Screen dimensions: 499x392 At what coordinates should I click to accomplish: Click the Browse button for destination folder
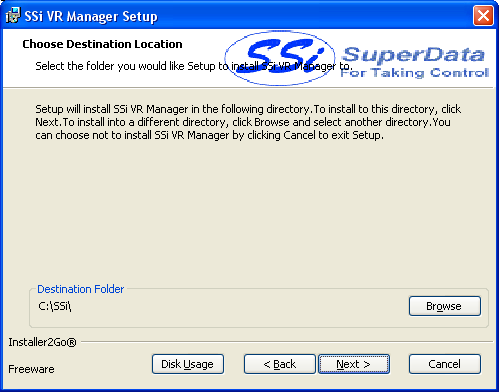click(445, 306)
